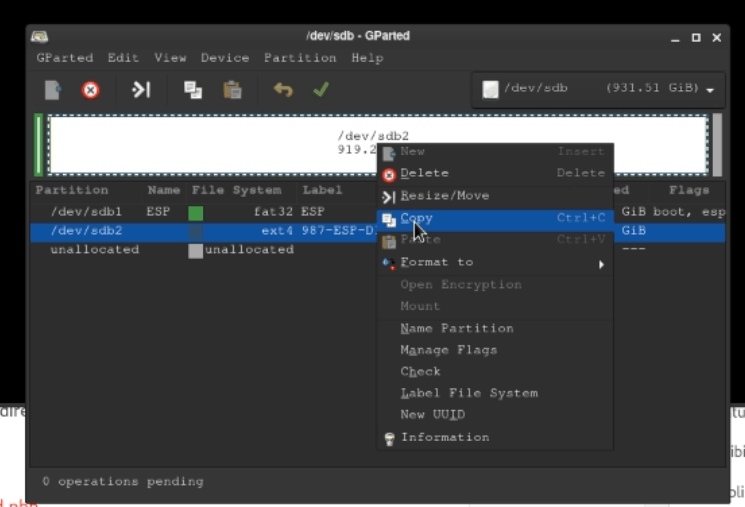Click the Undo last operation arrow icon
The width and height of the screenshot is (745, 507).
click(x=283, y=89)
